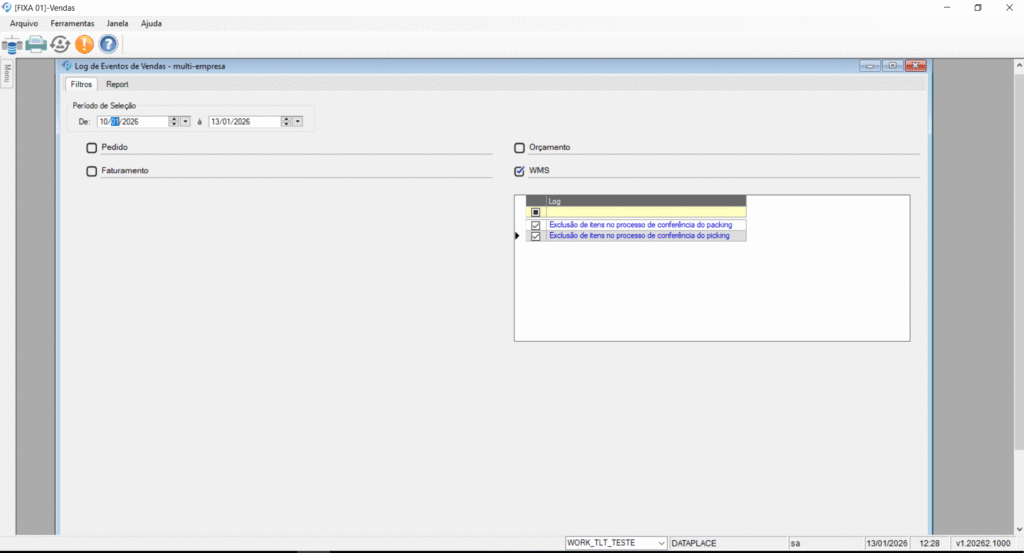
Task: Click the database connection toolbar icon
Action: [12, 44]
